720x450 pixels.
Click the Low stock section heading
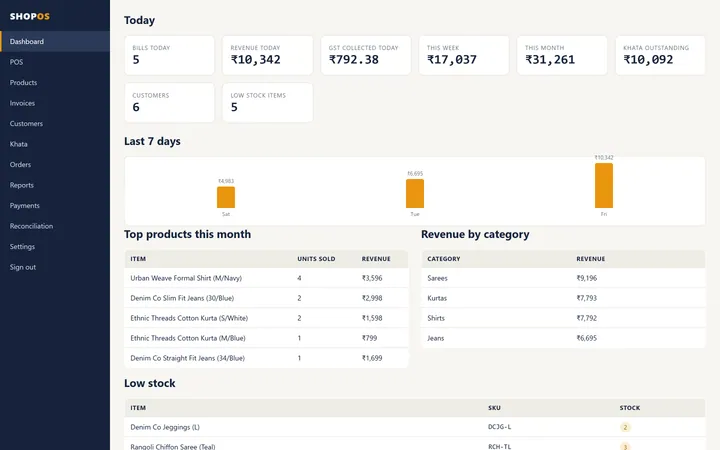coord(150,383)
